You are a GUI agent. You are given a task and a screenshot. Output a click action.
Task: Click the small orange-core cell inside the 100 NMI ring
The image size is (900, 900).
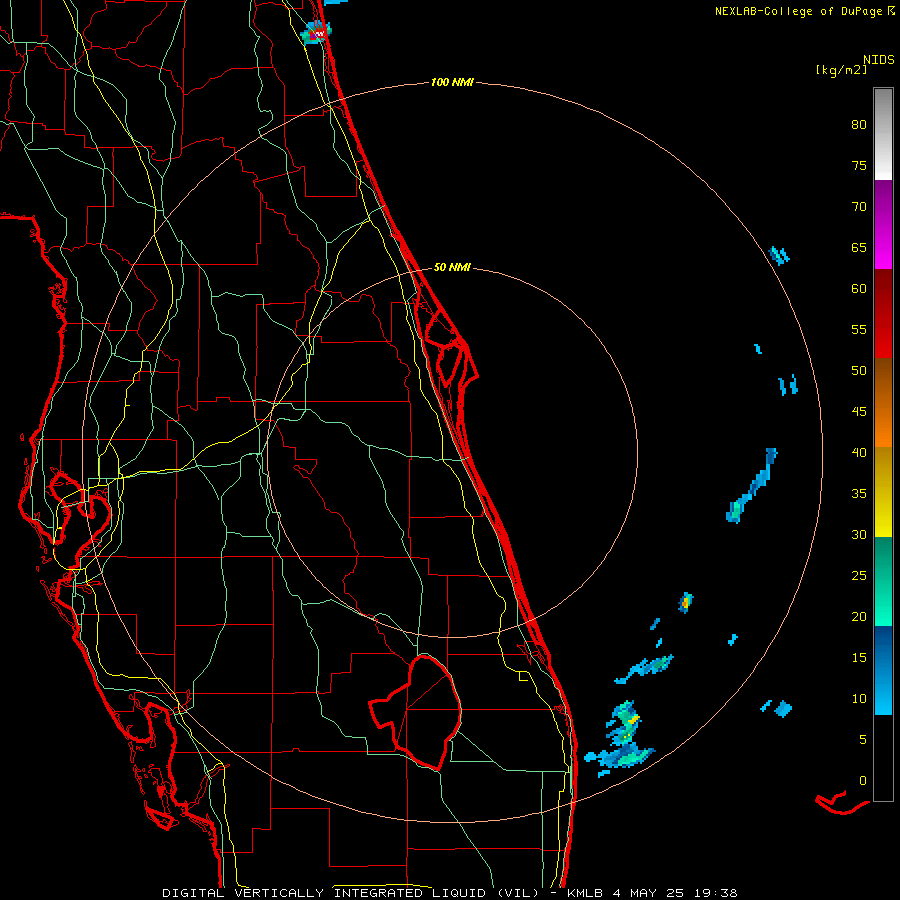point(685,602)
